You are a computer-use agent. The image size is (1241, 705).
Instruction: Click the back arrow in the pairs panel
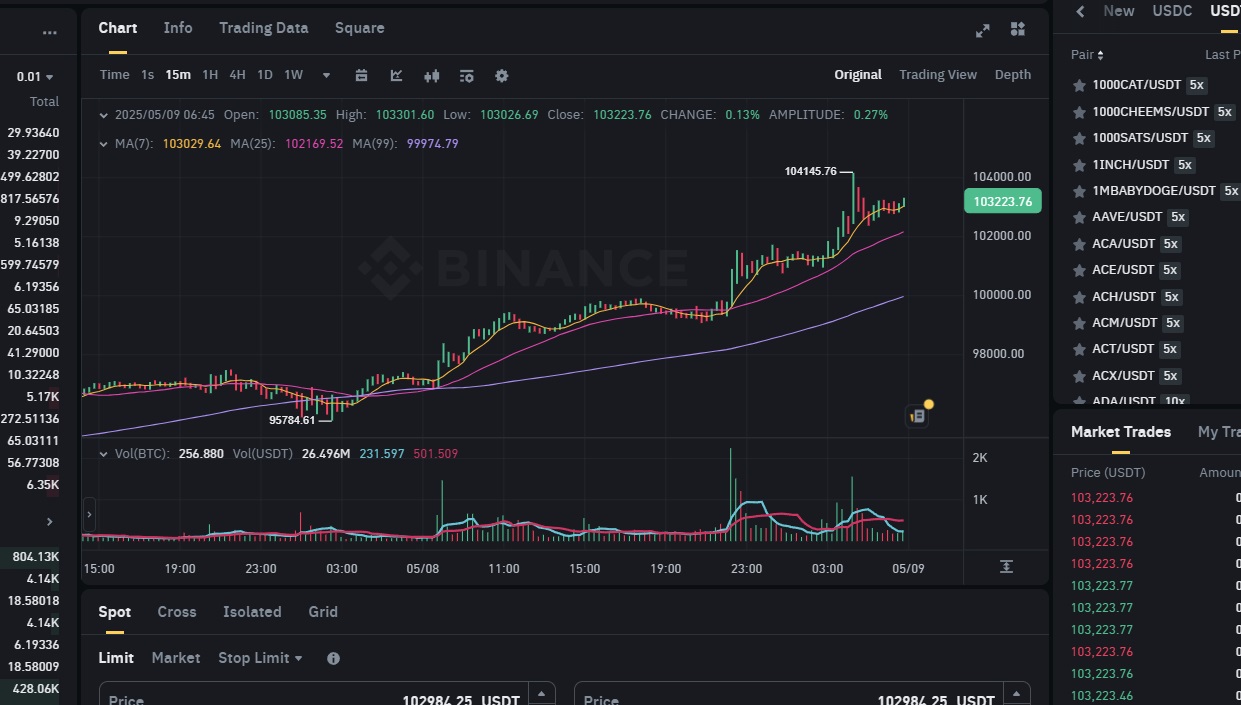pyautogui.click(x=1079, y=11)
